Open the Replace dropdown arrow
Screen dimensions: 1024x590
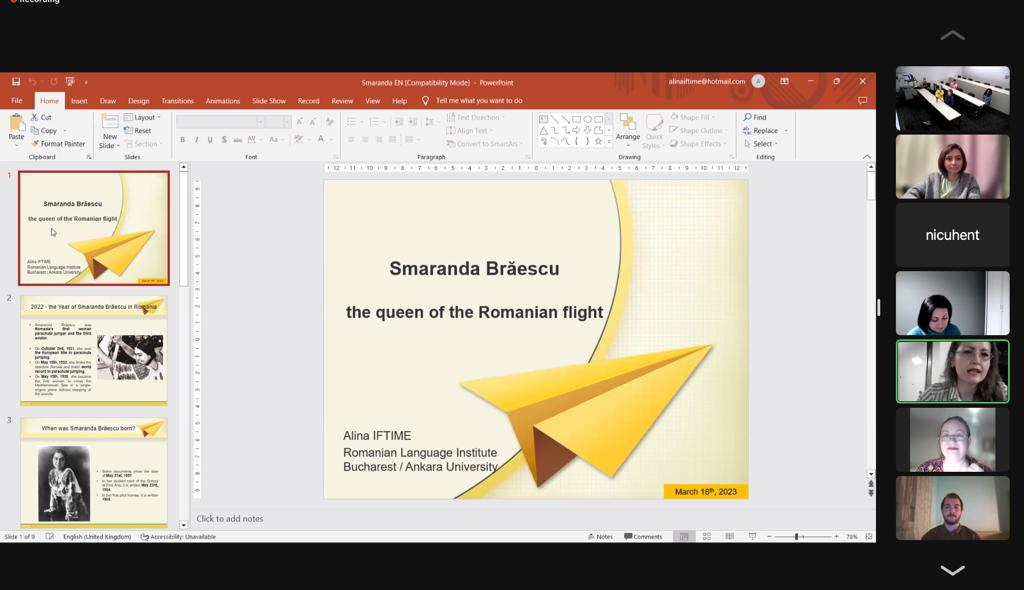click(786, 131)
